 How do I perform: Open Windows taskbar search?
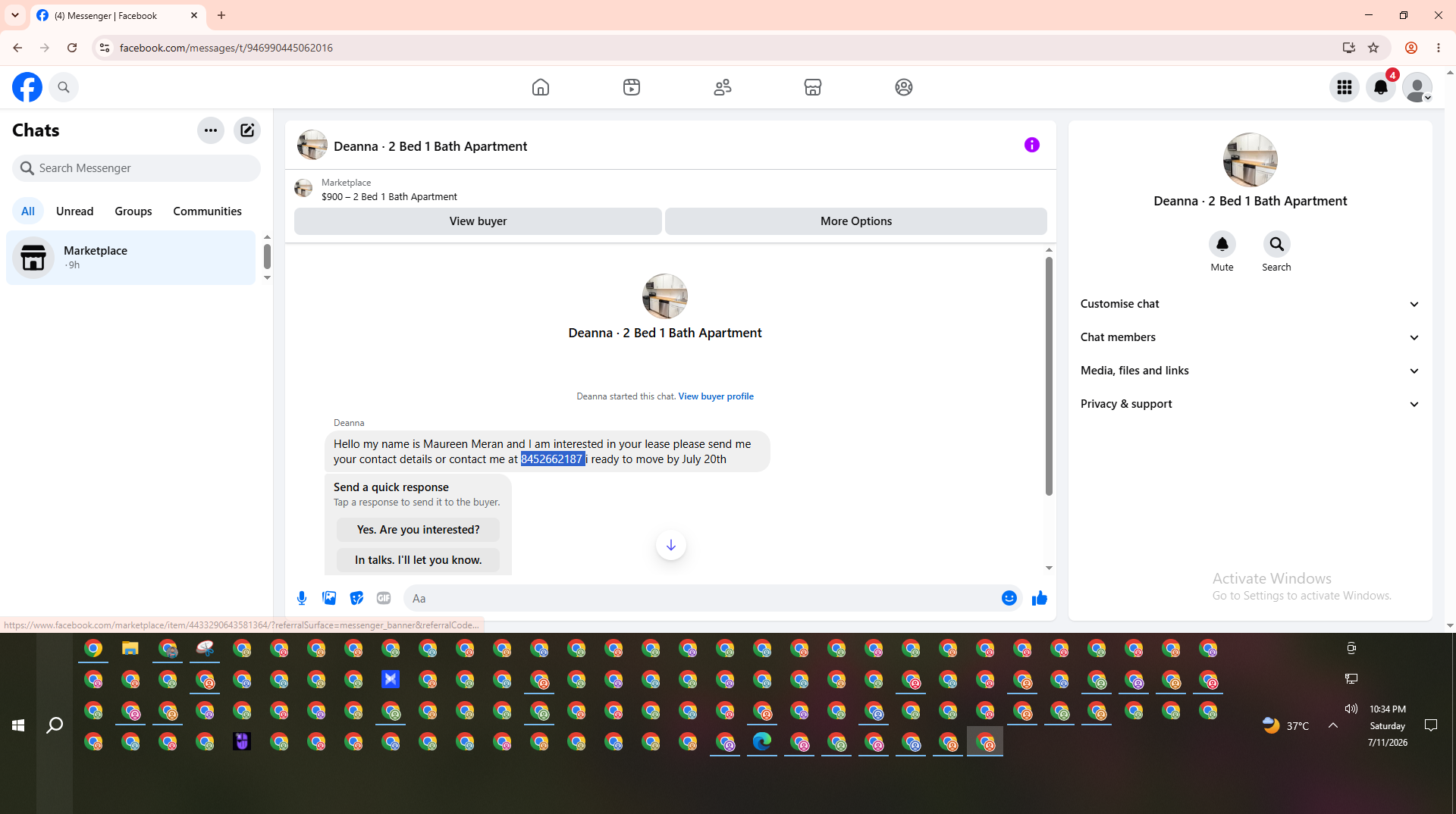[55, 725]
